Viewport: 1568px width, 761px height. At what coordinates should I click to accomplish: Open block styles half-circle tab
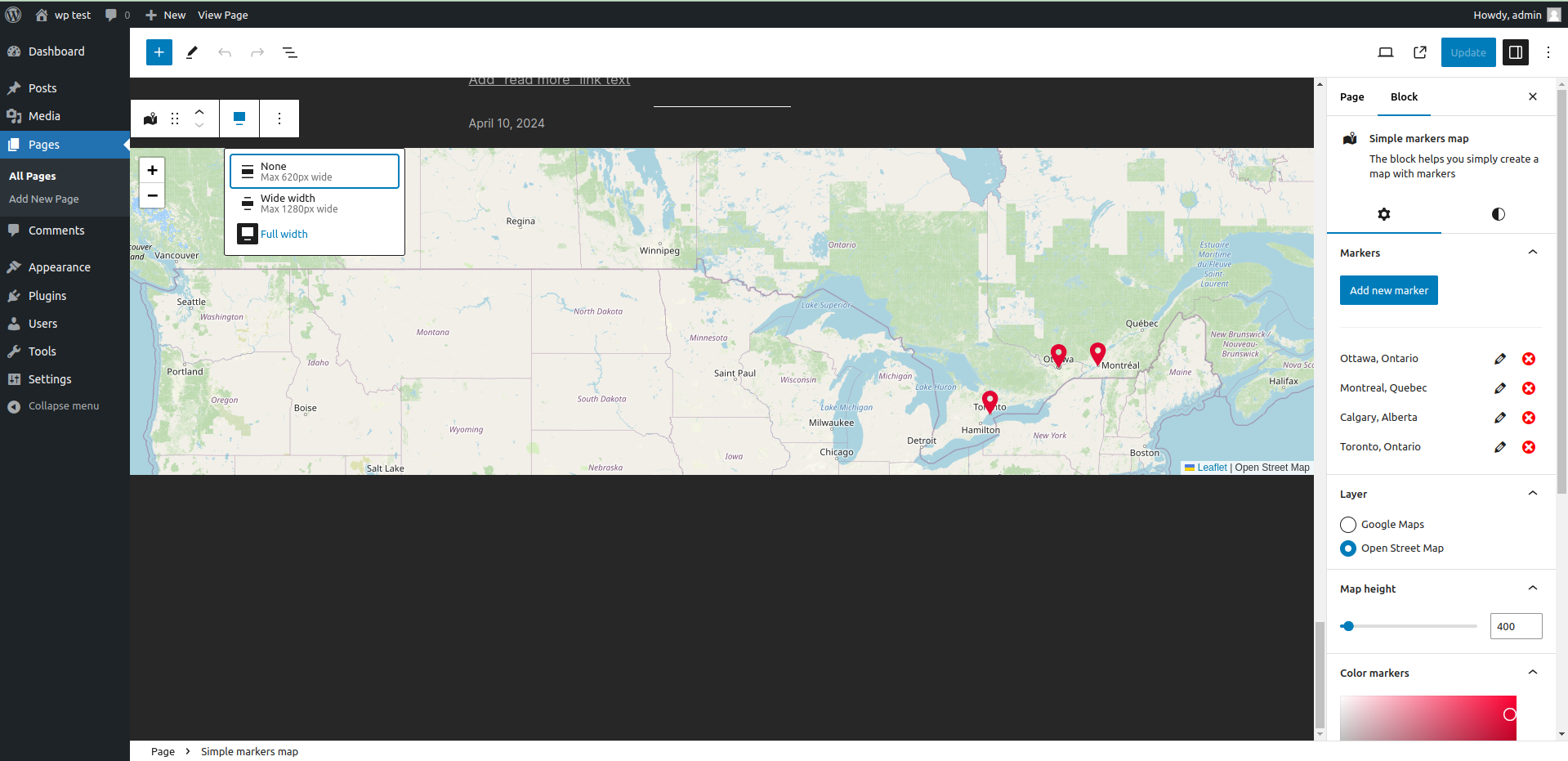pyautogui.click(x=1499, y=214)
